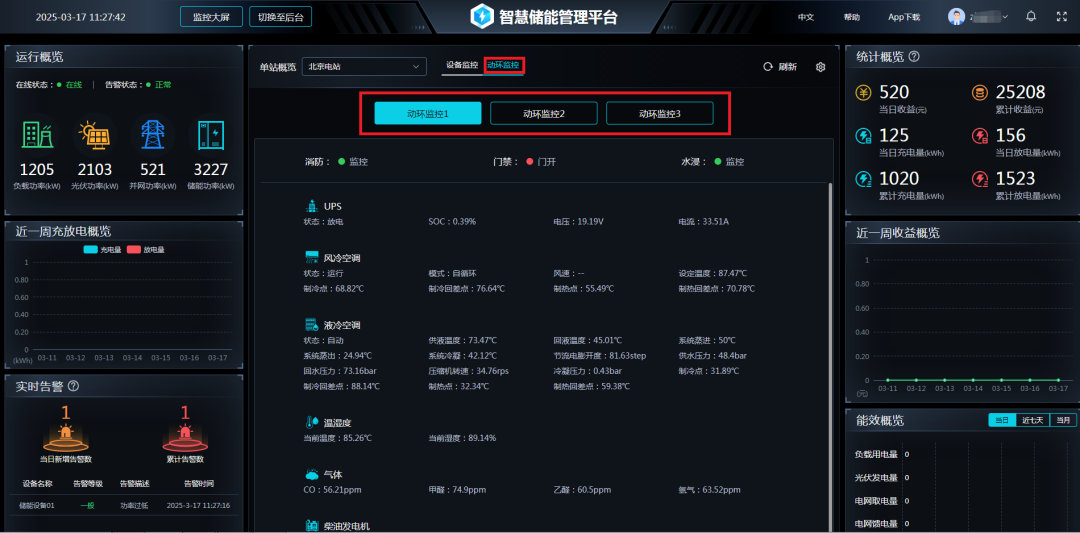The height and width of the screenshot is (533, 1080).
Task: Click the 统计概览 help question icon
Action: 914,58
